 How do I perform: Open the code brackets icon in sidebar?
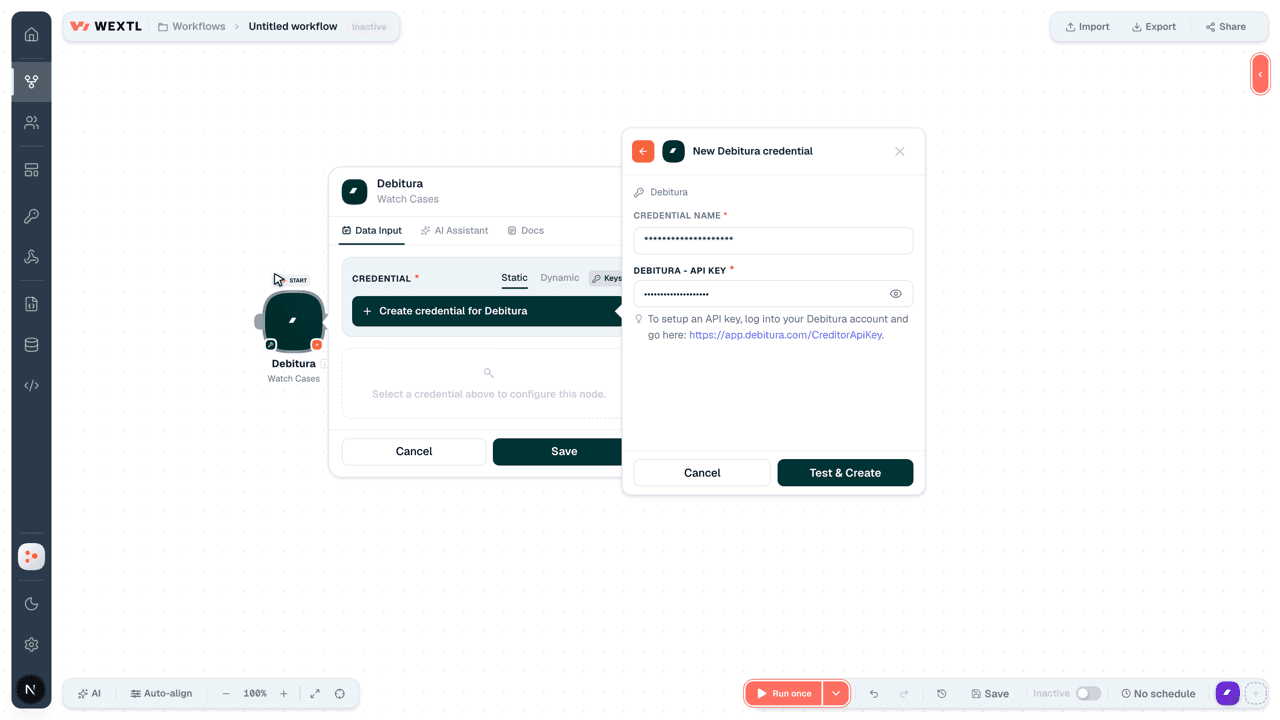coord(31,385)
